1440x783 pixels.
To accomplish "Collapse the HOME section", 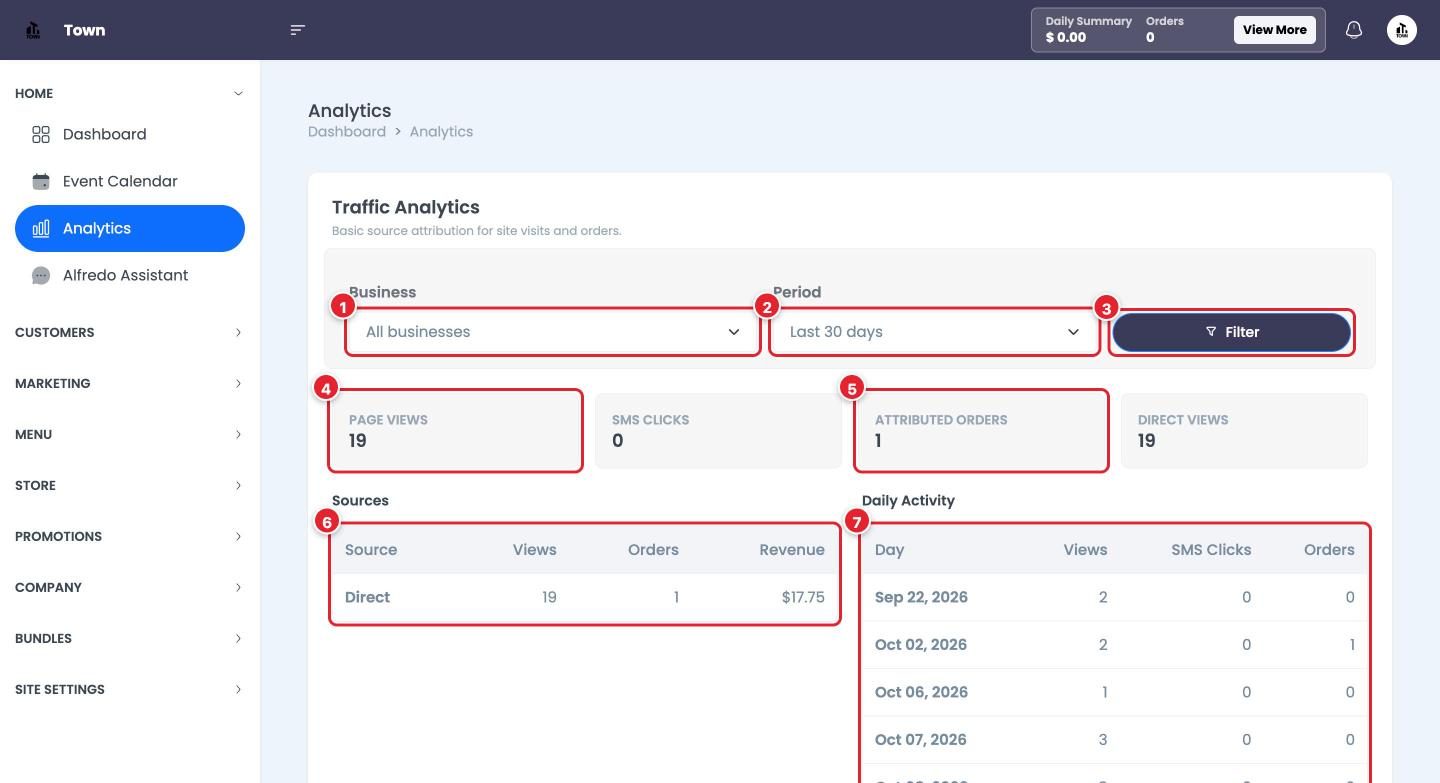I will pos(130,93).
